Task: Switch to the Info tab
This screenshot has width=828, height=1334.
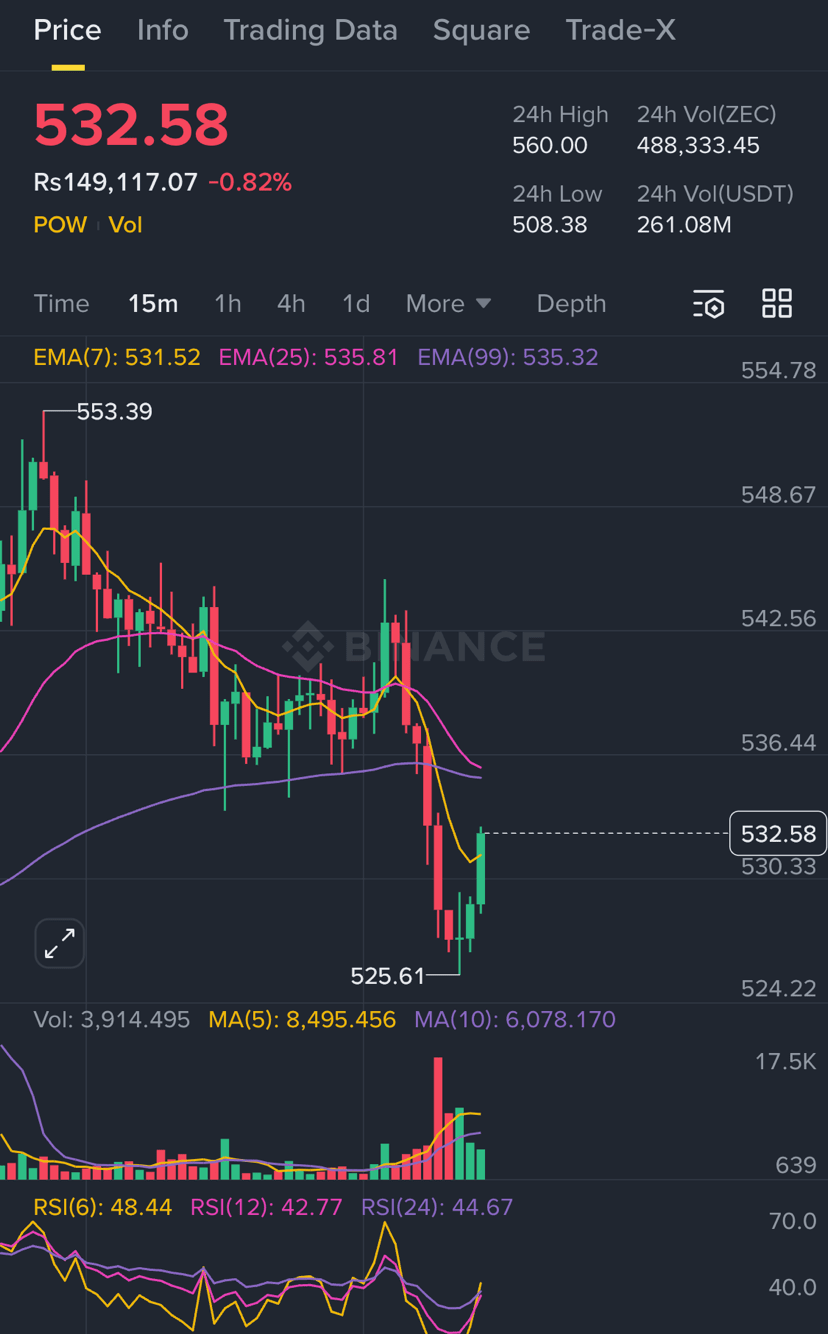Action: tap(162, 30)
